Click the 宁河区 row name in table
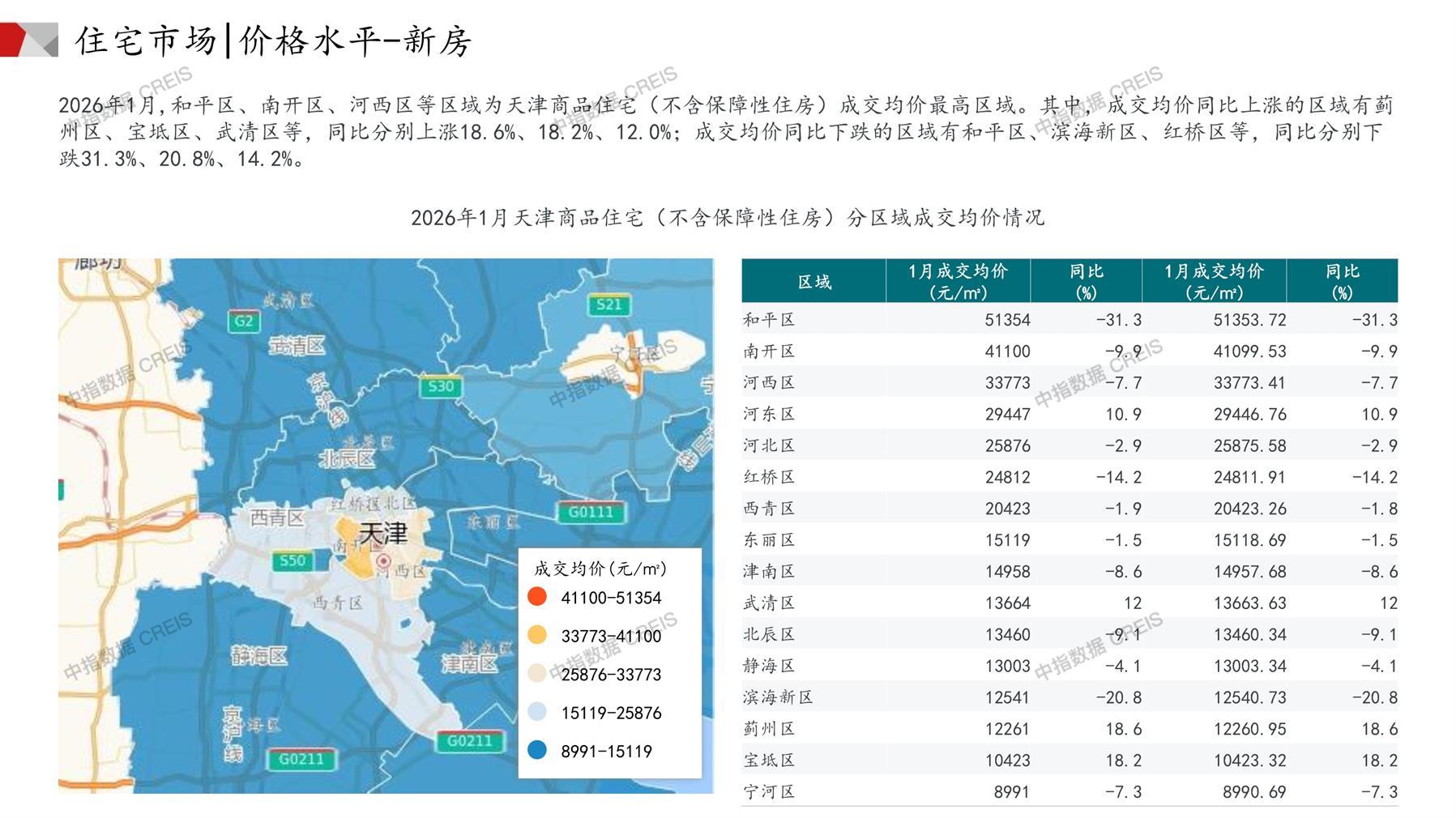The width and height of the screenshot is (1456, 818). point(769,791)
